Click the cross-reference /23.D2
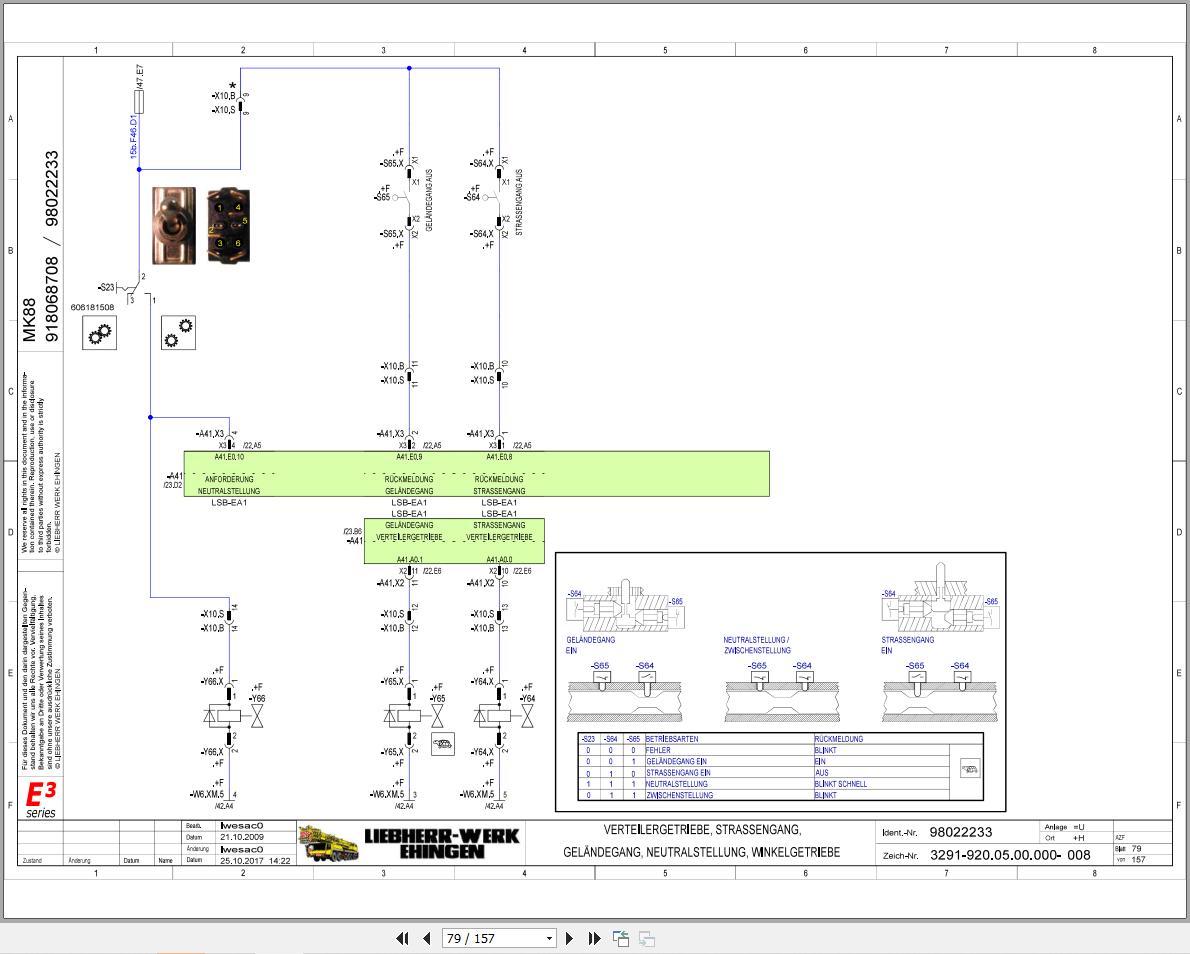 pos(173,485)
